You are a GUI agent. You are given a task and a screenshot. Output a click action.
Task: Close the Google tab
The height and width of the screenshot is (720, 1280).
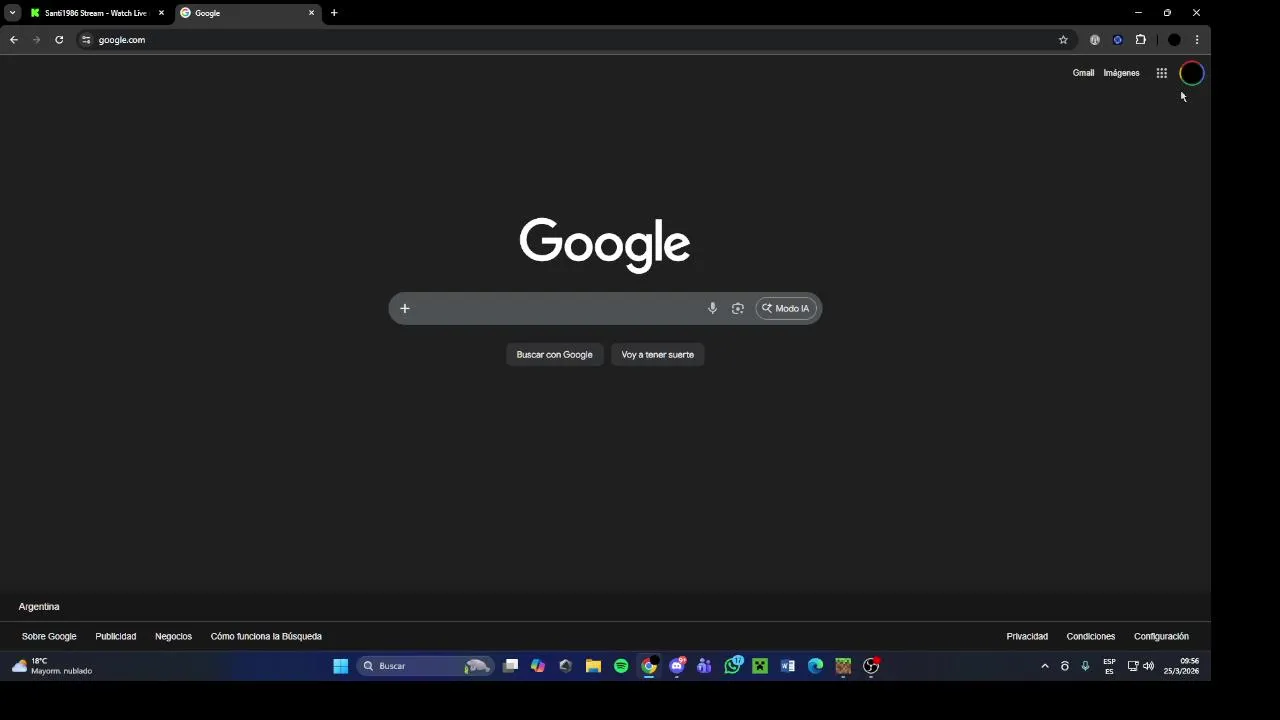pyautogui.click(x=311, y=13)
